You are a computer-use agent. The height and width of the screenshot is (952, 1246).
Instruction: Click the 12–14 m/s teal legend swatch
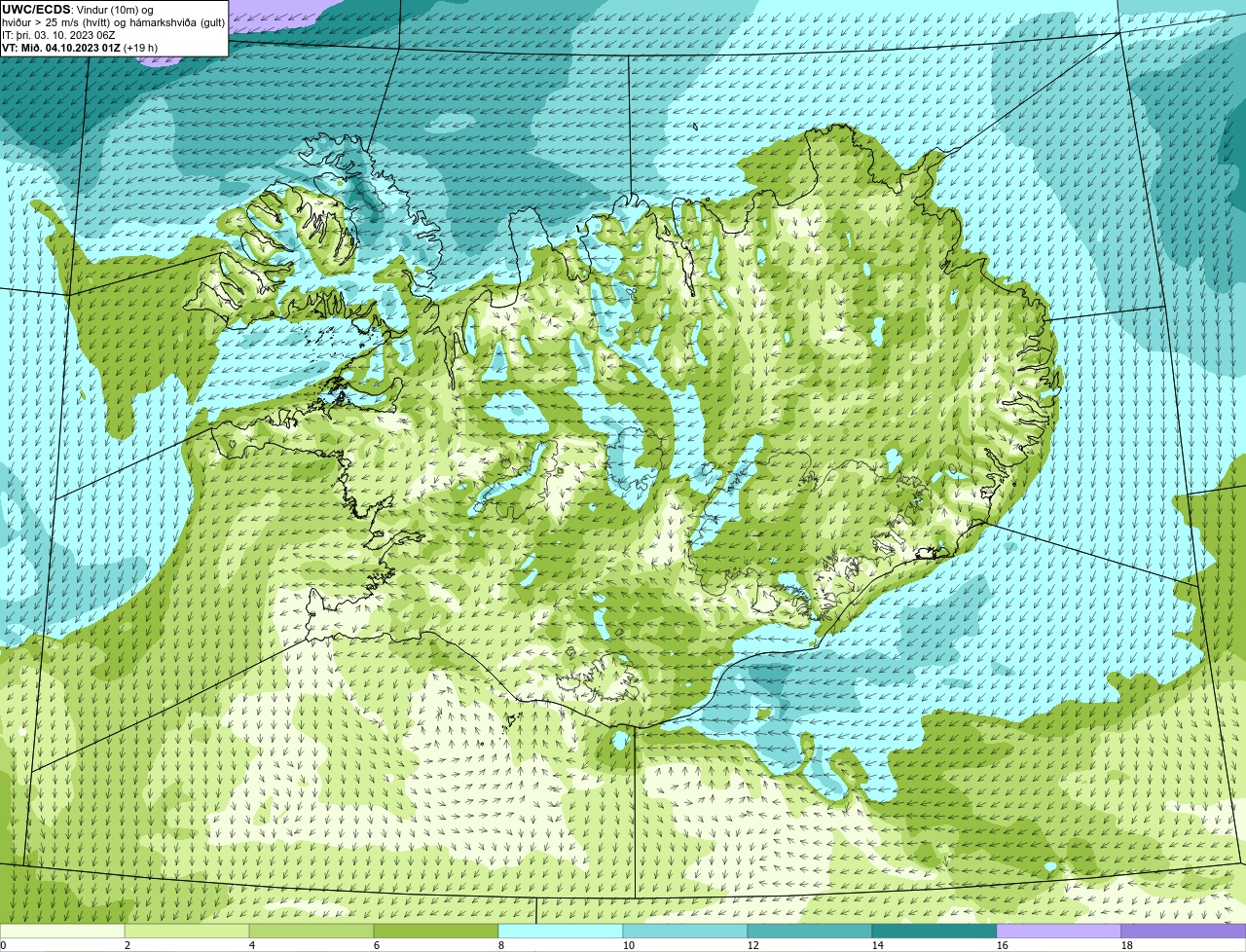810,932
